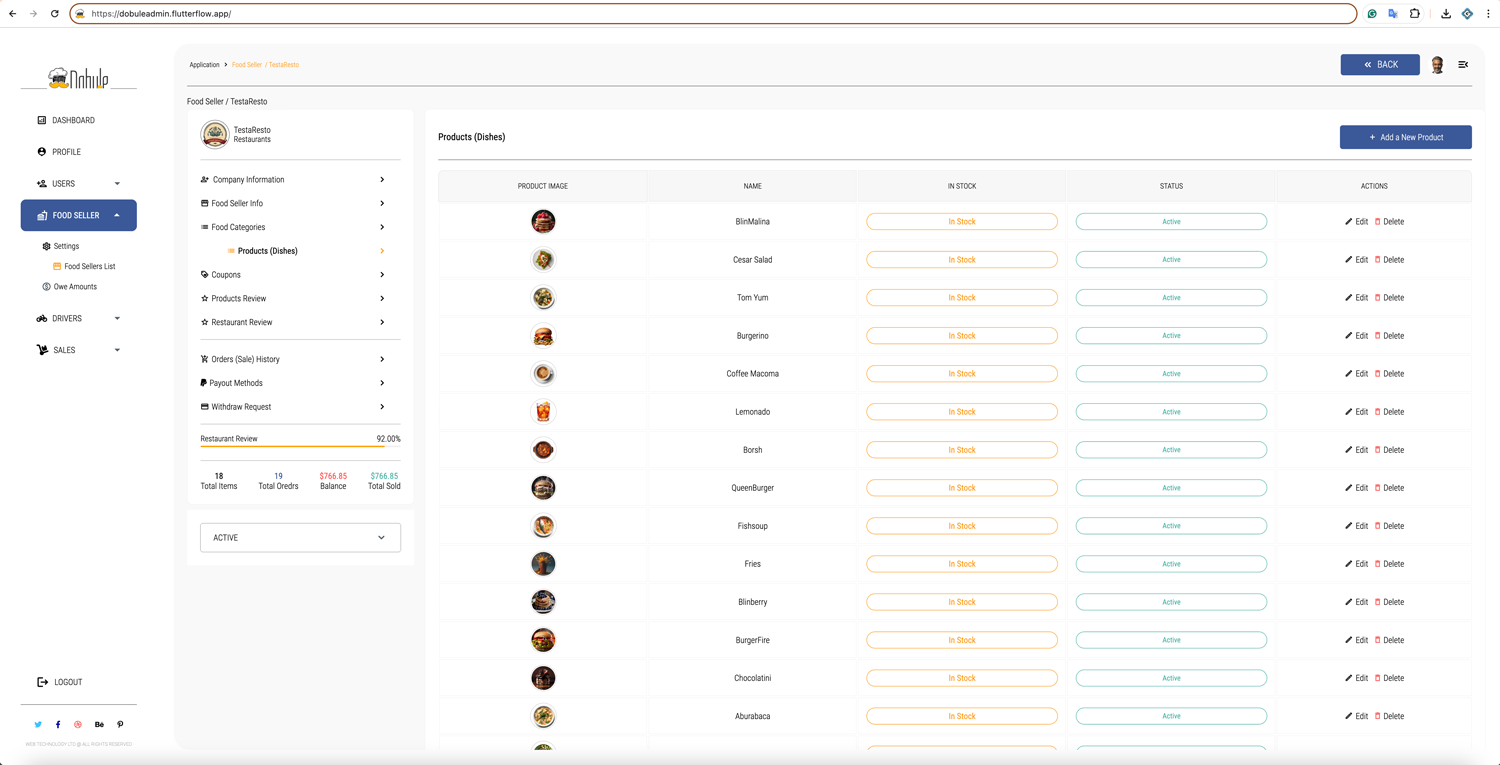Open browser extensions puzzle icon
This screenshot has height=765, width=1500.
(1414, 14)
